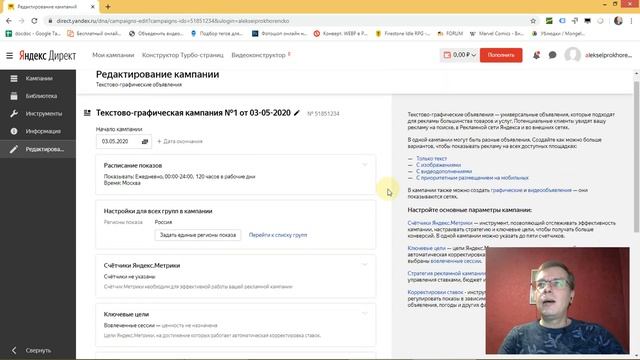Open the Firestone Idle RPG bookmark
The image size is (640, 360).
tap(403, 33)
